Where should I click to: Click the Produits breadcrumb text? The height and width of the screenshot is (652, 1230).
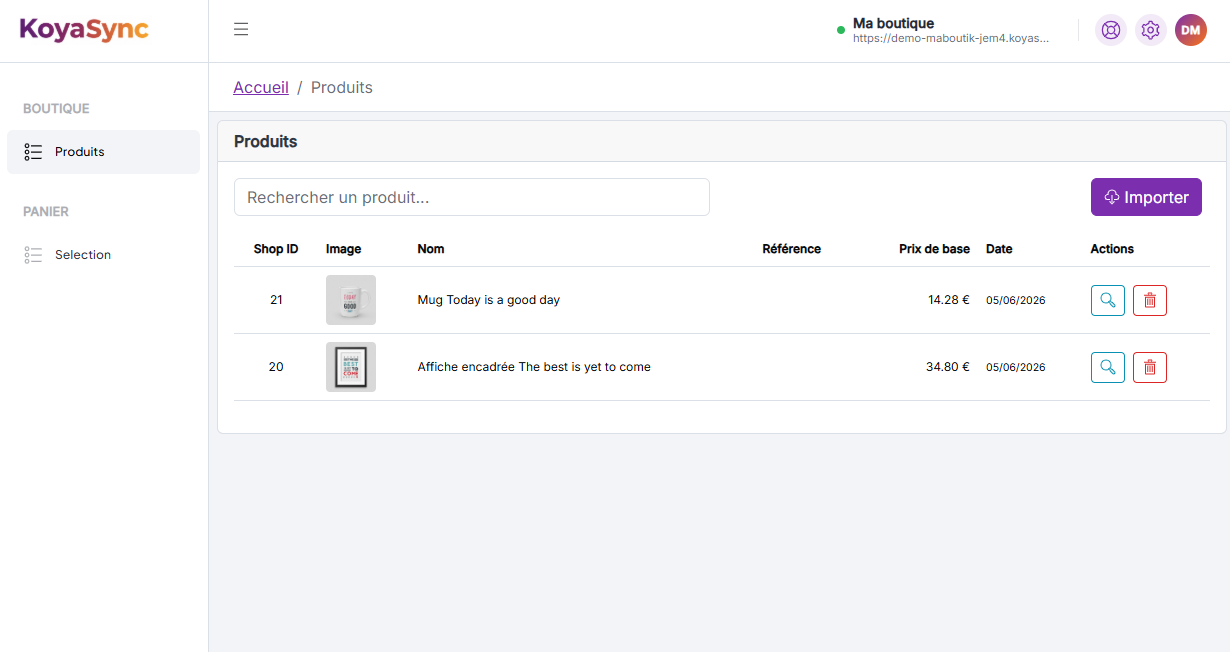(342, 87)
